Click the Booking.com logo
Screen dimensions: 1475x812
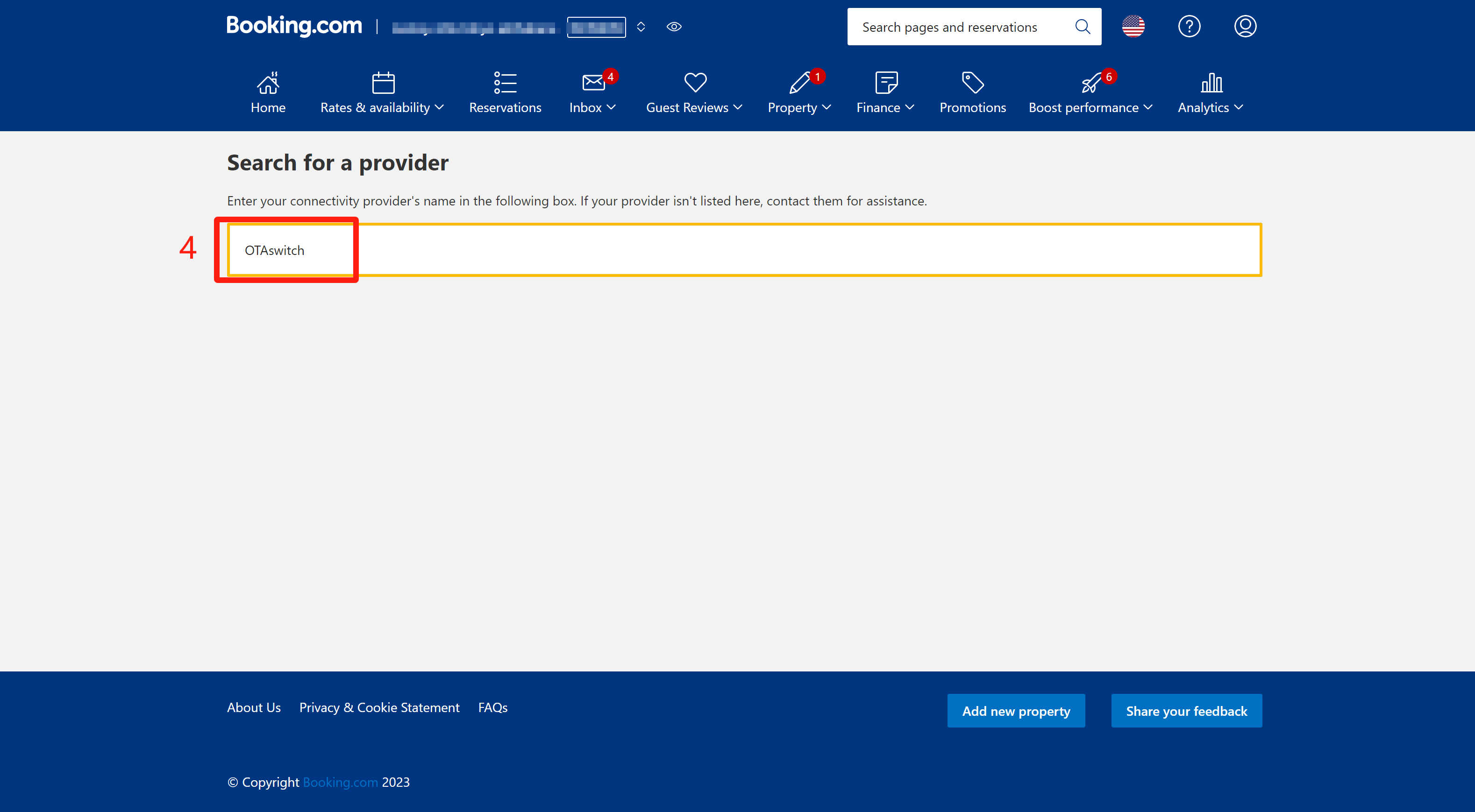pos(294,26)
